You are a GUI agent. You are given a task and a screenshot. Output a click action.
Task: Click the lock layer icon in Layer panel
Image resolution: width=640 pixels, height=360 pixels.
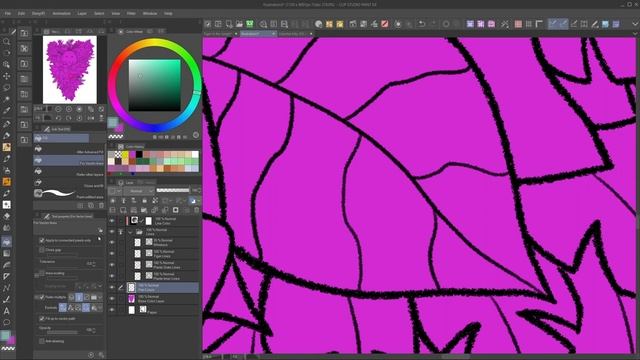pyautogui.click(x=144, y=200)
